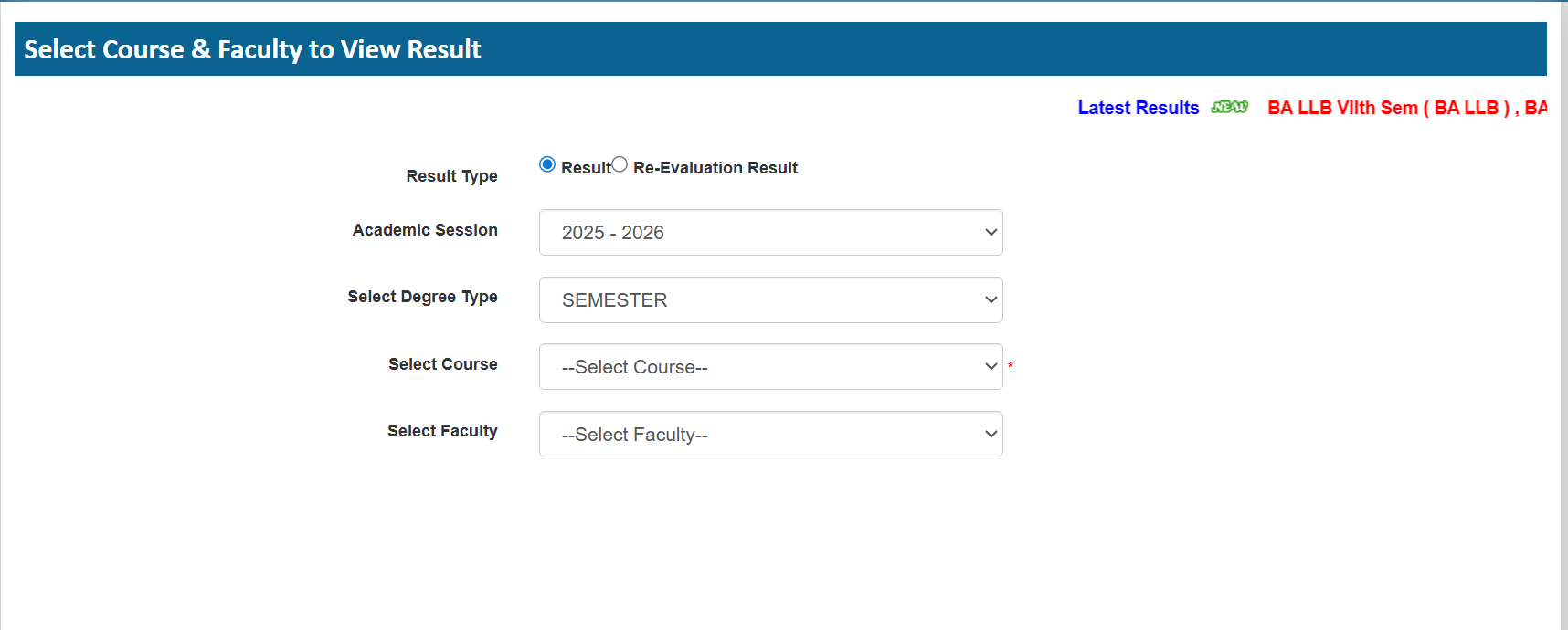1568x630 pixels.
Task: Click the chevron on the Degree Type dropdown
Action: pos(991,299)
